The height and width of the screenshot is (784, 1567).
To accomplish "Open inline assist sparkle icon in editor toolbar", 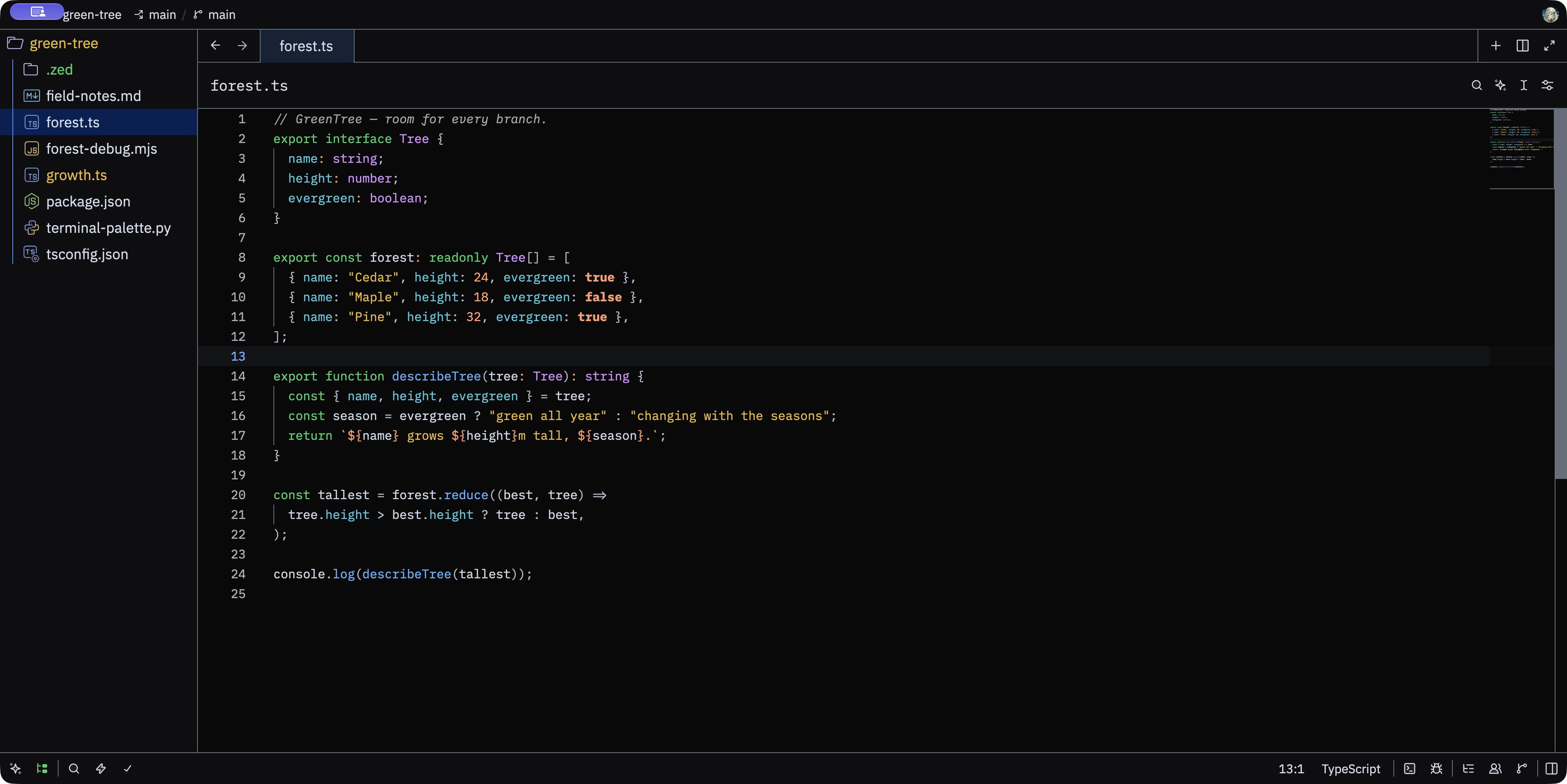I will 1500,85.
